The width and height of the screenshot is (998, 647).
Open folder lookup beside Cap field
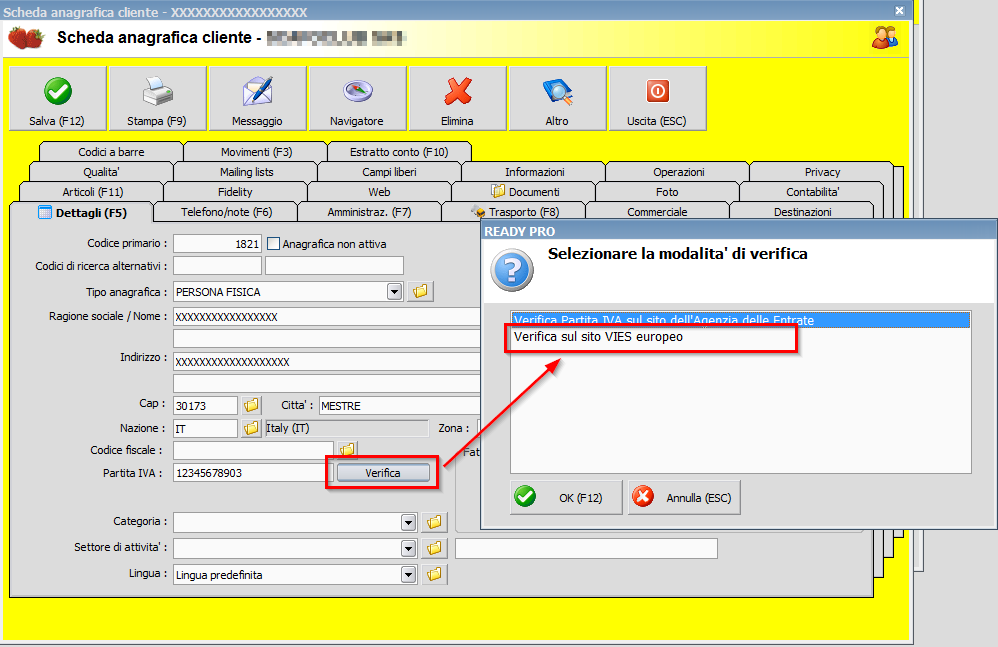(251, 405)
